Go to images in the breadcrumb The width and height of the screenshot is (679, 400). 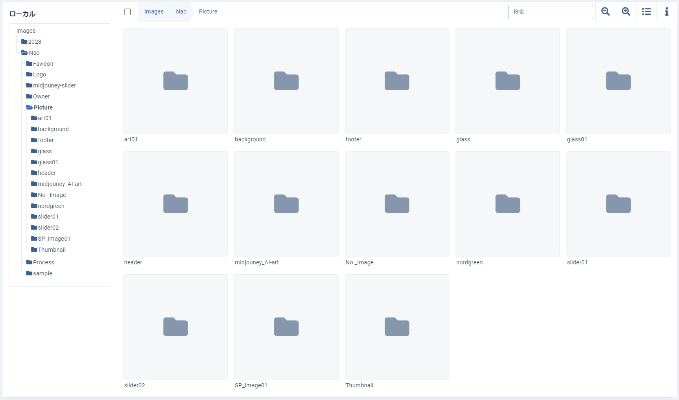(154, 12)
